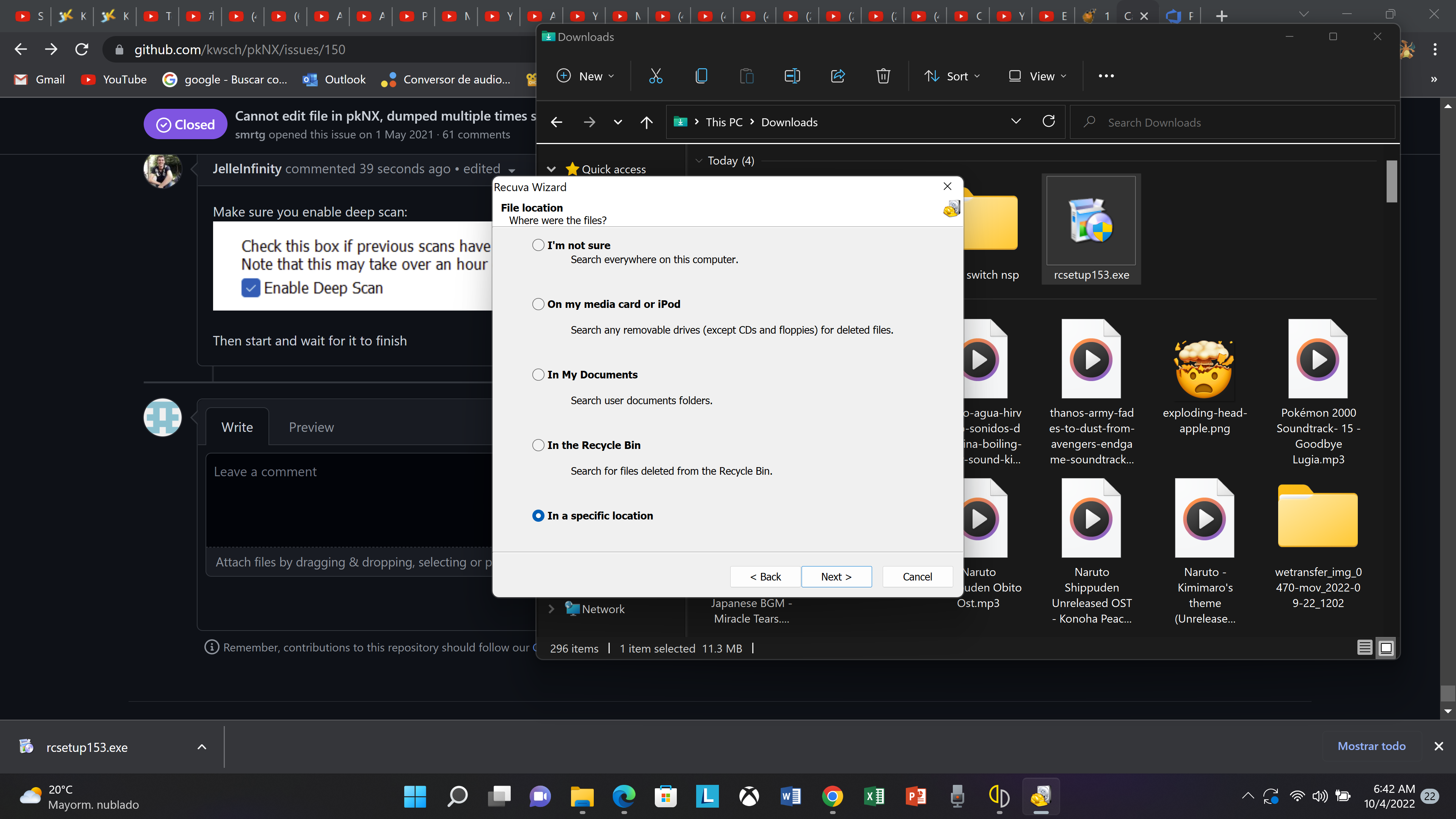Open the Xbox app from the taskbar
The image size is (1456, 819).
(x=749, y=797)
